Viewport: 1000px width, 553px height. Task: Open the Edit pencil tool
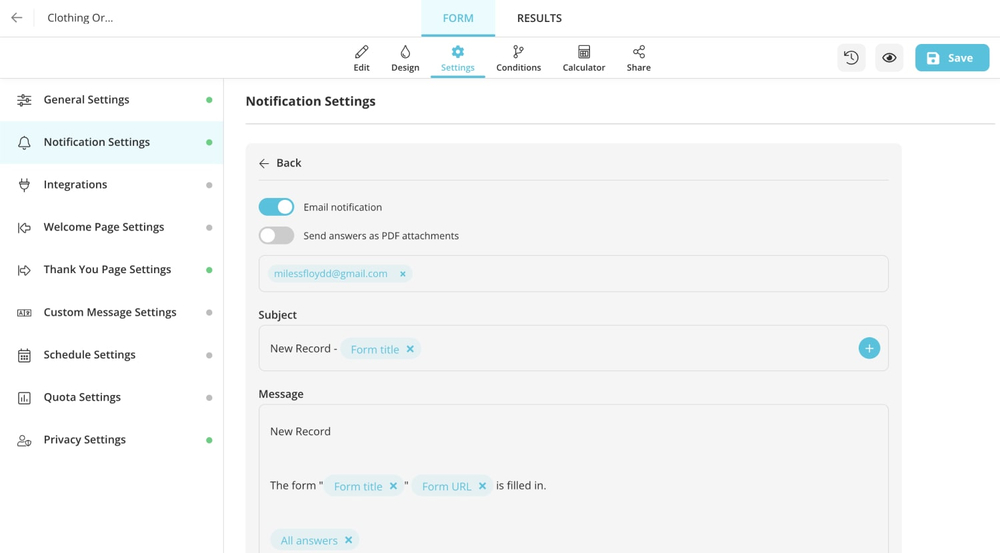[x=361, y=58]
